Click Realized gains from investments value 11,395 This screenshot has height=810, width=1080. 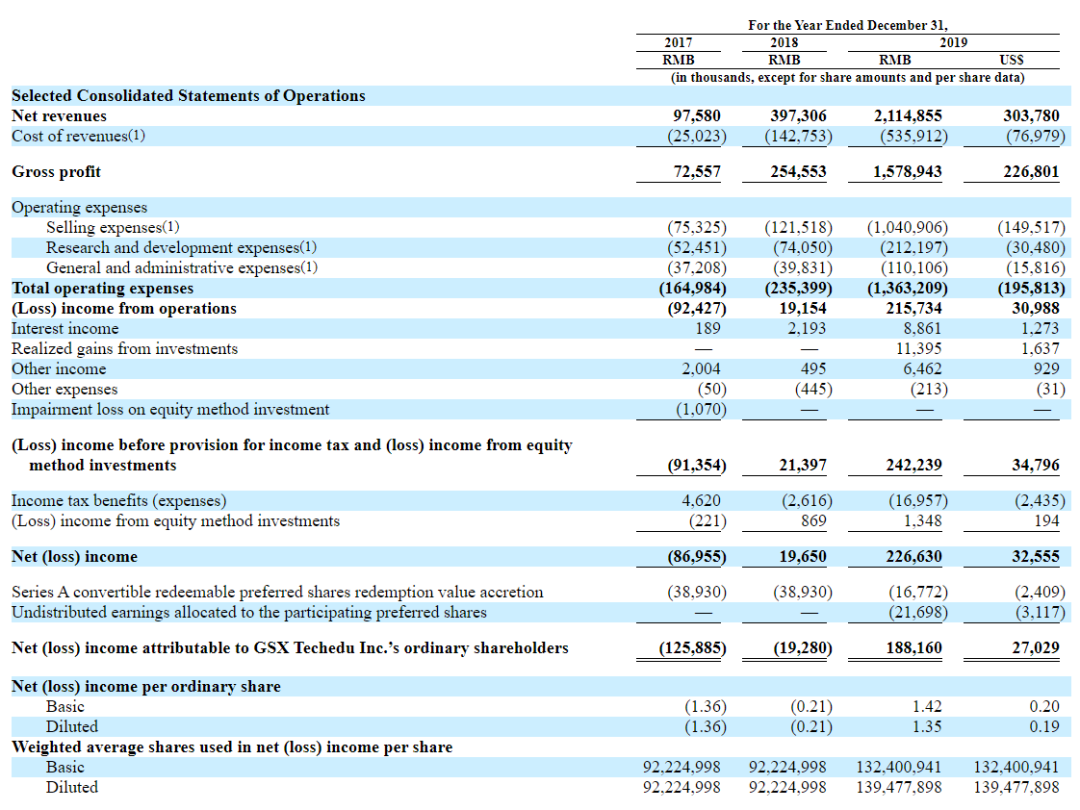pos(918,349)
